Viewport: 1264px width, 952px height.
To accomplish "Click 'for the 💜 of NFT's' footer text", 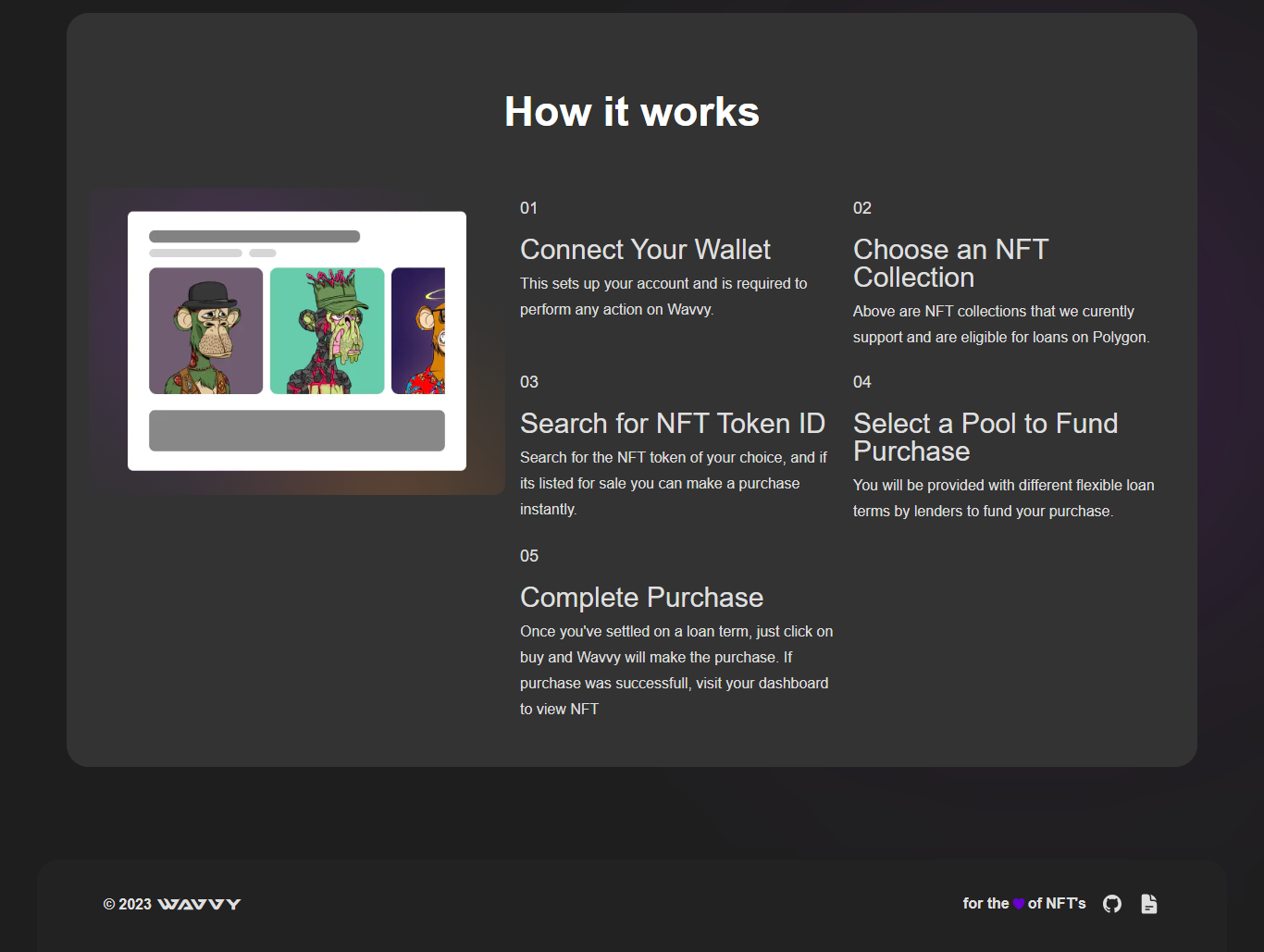I will (1024, 903).
